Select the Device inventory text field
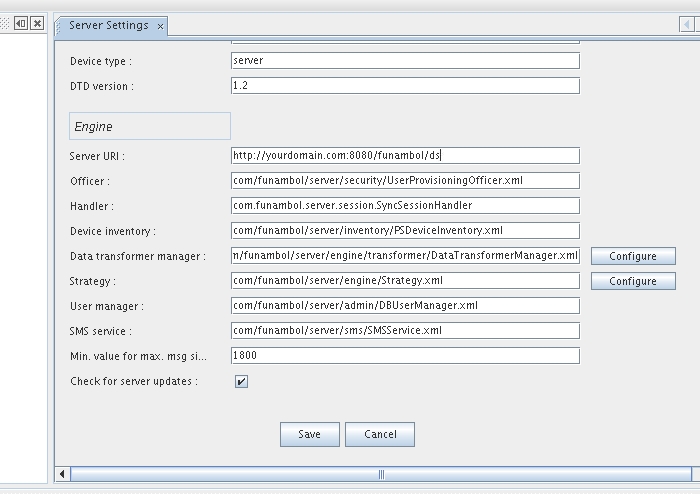Viewport: 700px width, 494px height. point(405,231)
